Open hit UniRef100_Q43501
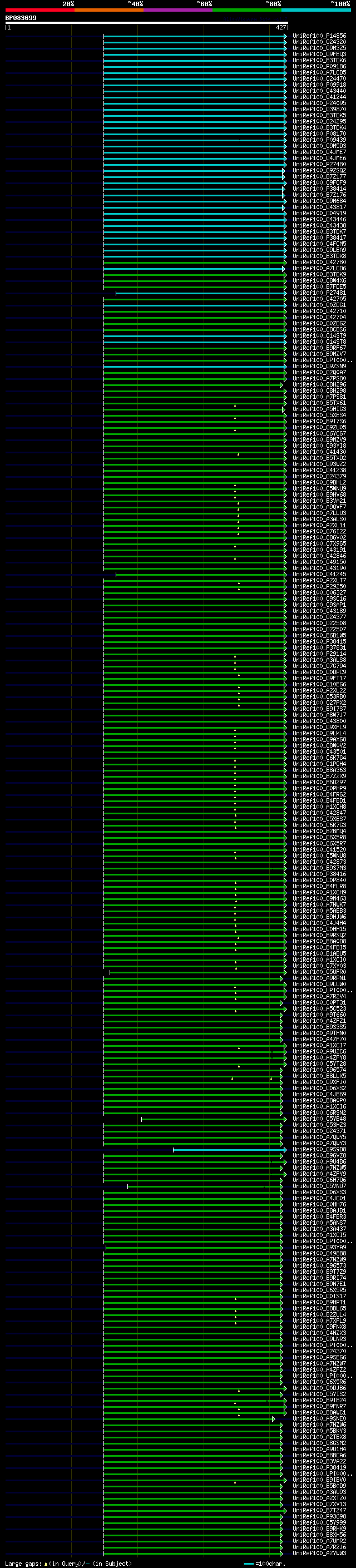Viewport: 356px width, 1568px height. point(319,751)
